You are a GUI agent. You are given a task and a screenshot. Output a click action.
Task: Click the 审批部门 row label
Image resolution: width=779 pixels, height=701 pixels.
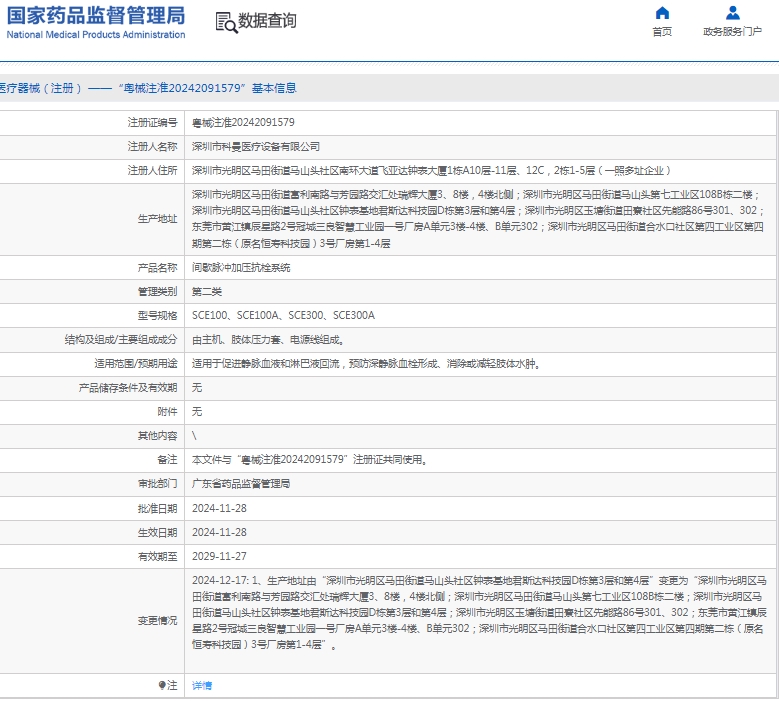157,484
